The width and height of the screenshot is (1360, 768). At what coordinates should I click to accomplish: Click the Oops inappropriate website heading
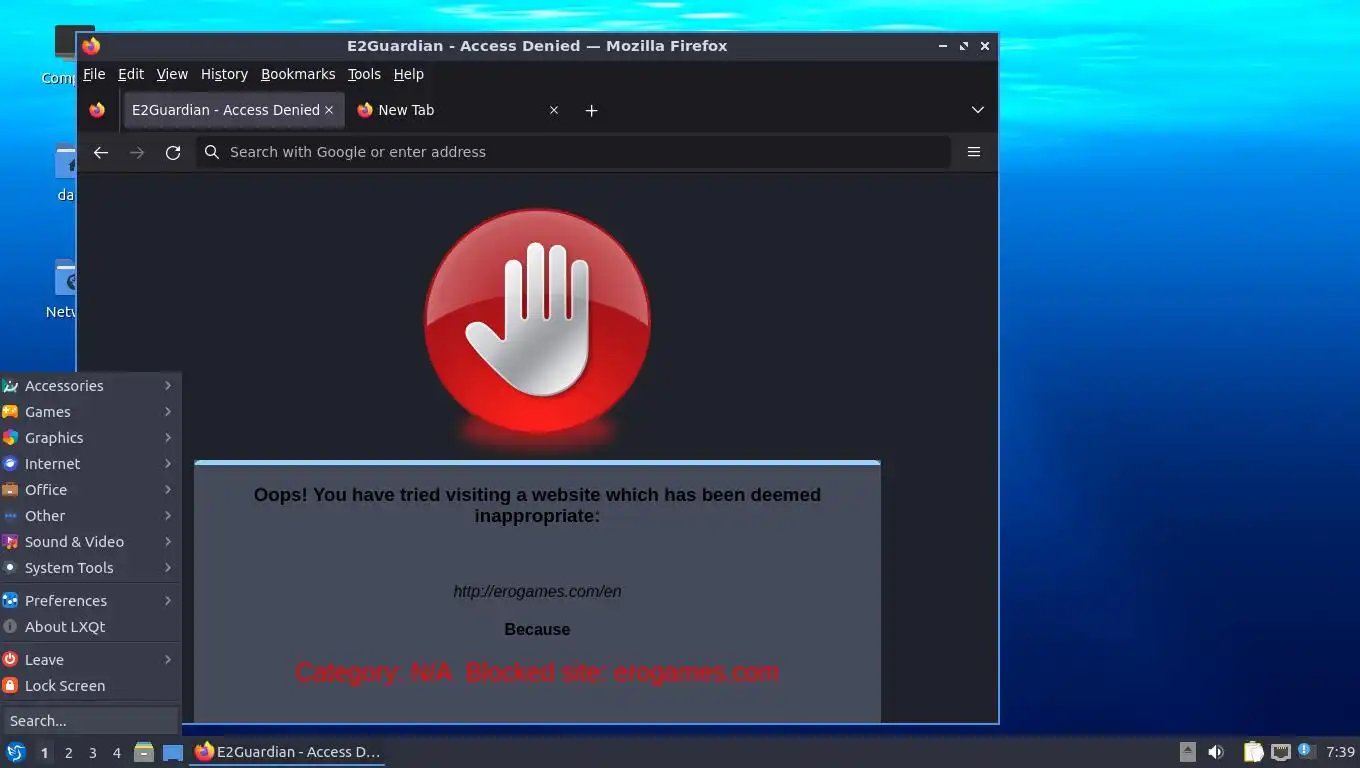(x=537, y=505)
